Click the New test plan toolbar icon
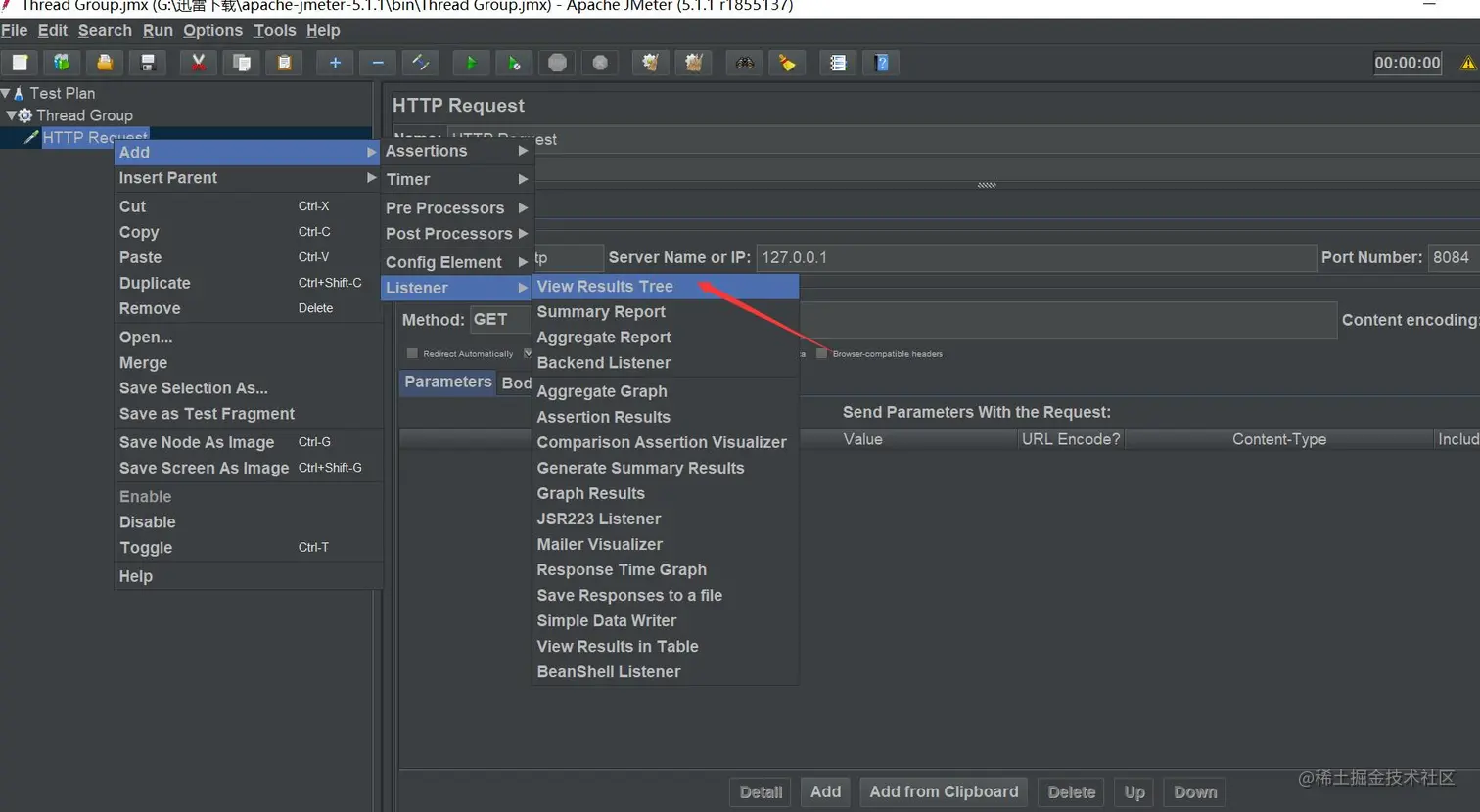The height and width of the screenshot is (812, 1480). point(20,63)
